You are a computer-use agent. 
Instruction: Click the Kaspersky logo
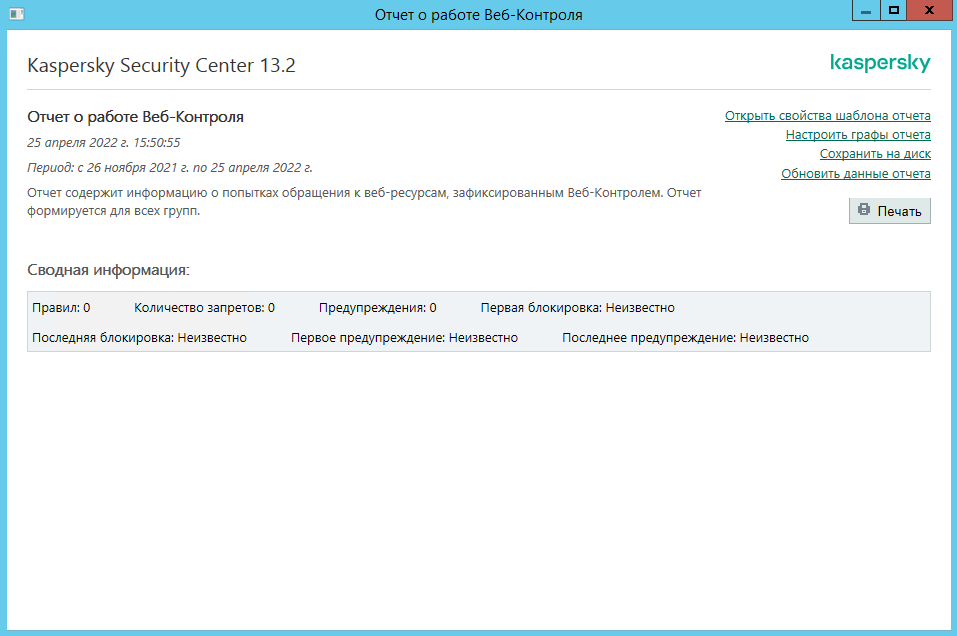[880, 63]
